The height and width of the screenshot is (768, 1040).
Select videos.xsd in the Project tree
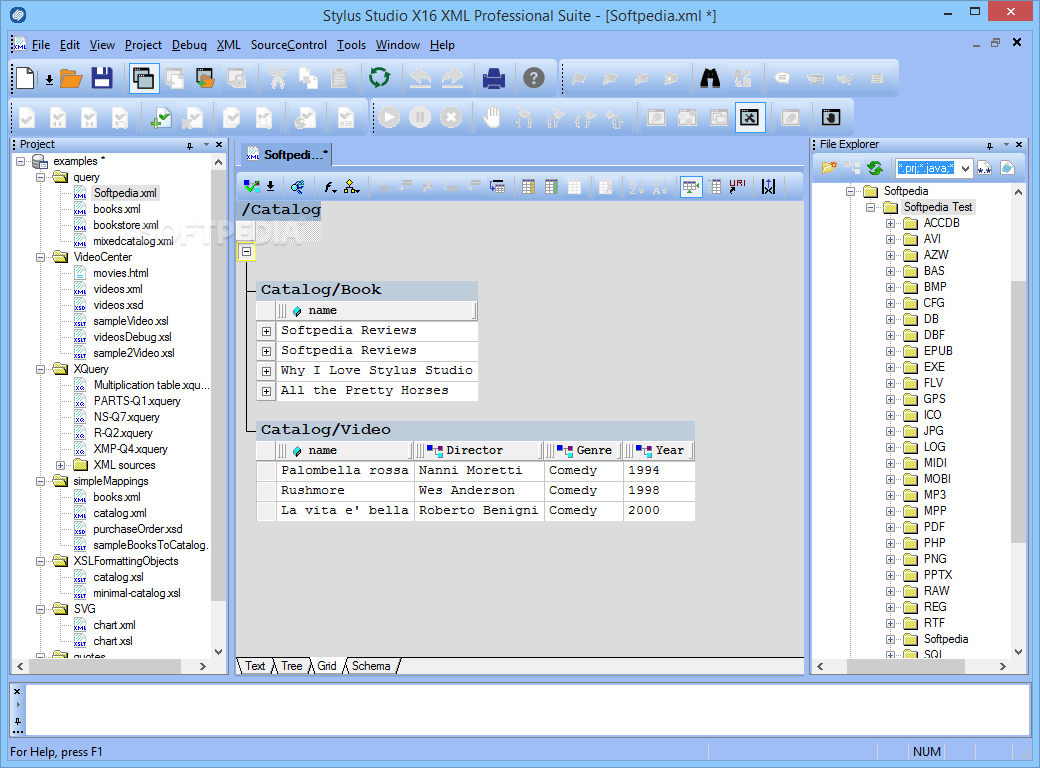[118, 305]
